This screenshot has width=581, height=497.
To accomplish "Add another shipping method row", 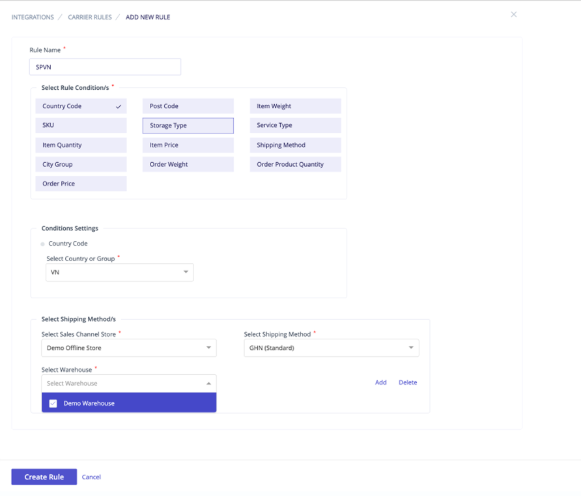I will (381, 382).
